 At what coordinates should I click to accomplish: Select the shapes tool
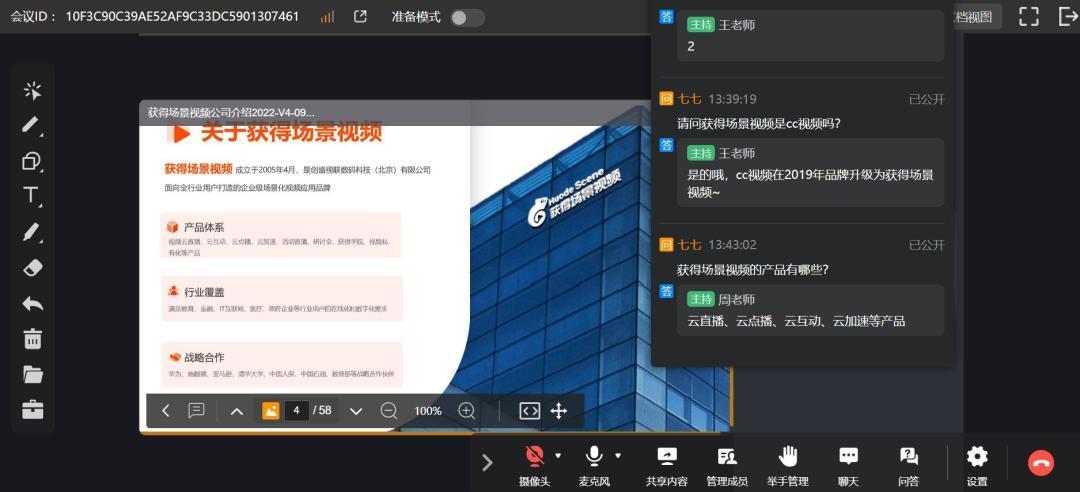[x=32, y=161]
